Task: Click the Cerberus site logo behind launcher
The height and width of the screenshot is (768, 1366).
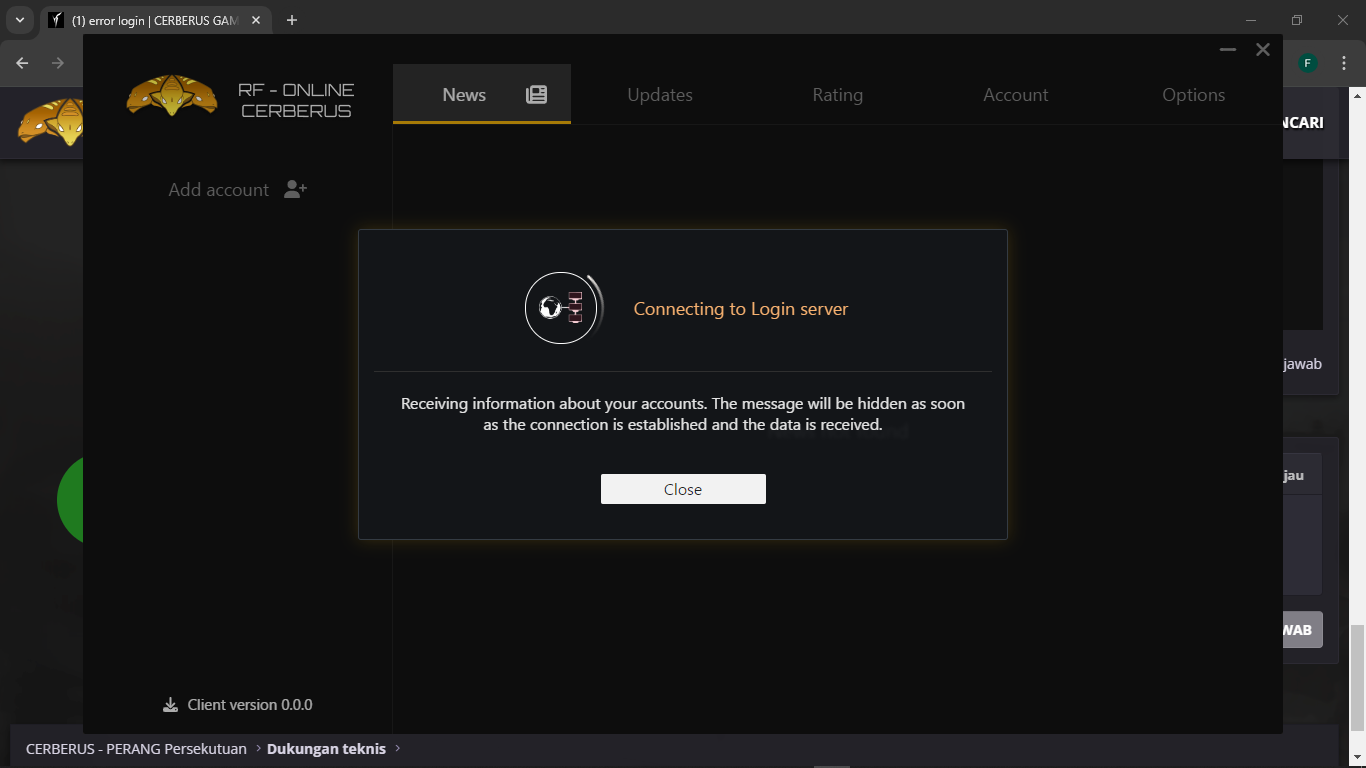Action: tap(50, 122)
